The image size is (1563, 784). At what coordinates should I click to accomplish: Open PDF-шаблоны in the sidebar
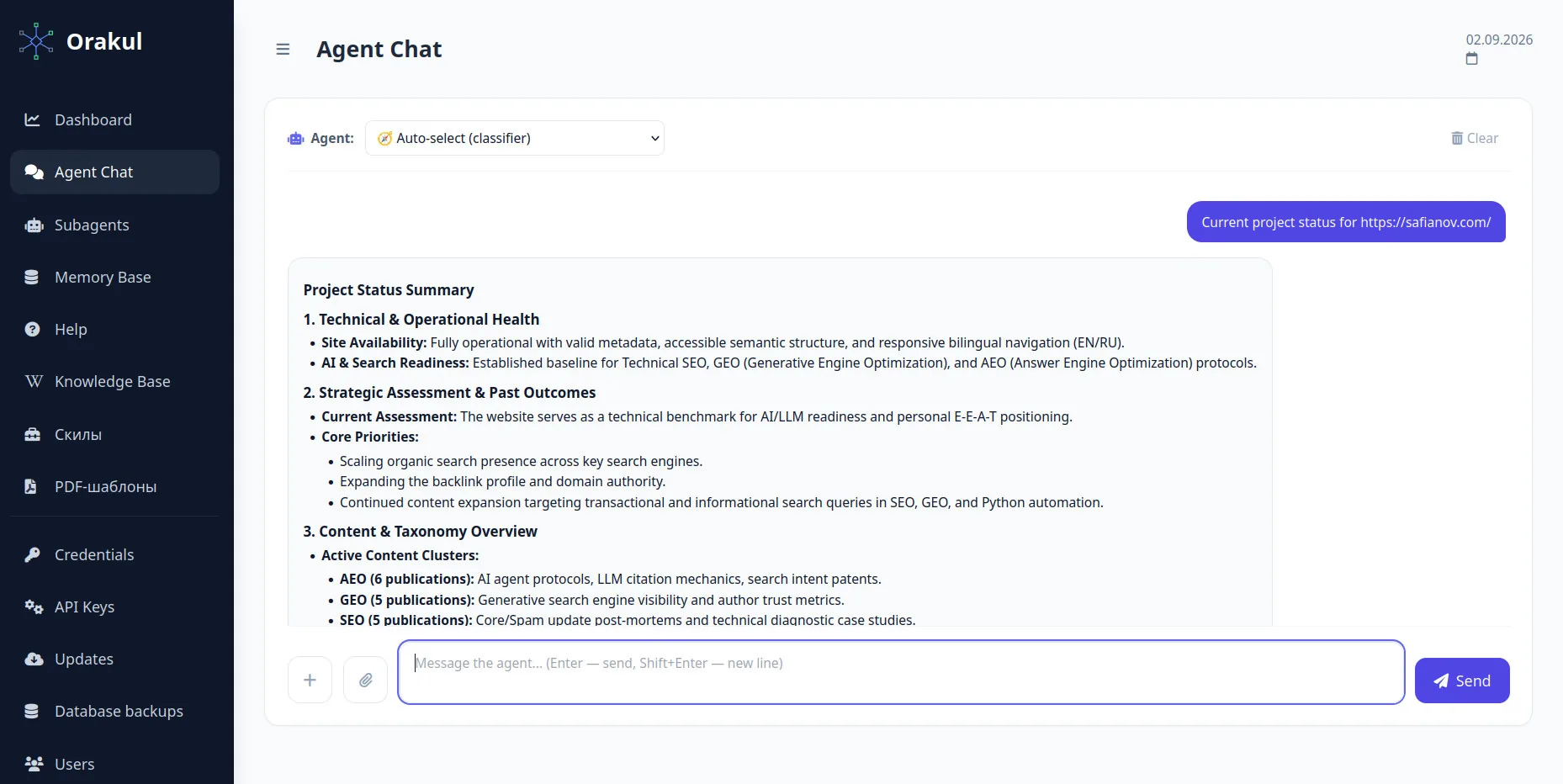114,487
